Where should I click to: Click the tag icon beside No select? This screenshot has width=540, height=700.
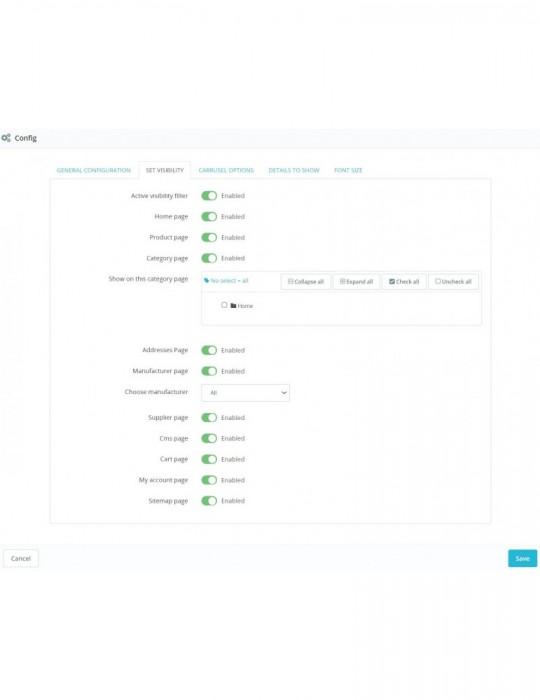pos(206,281)
